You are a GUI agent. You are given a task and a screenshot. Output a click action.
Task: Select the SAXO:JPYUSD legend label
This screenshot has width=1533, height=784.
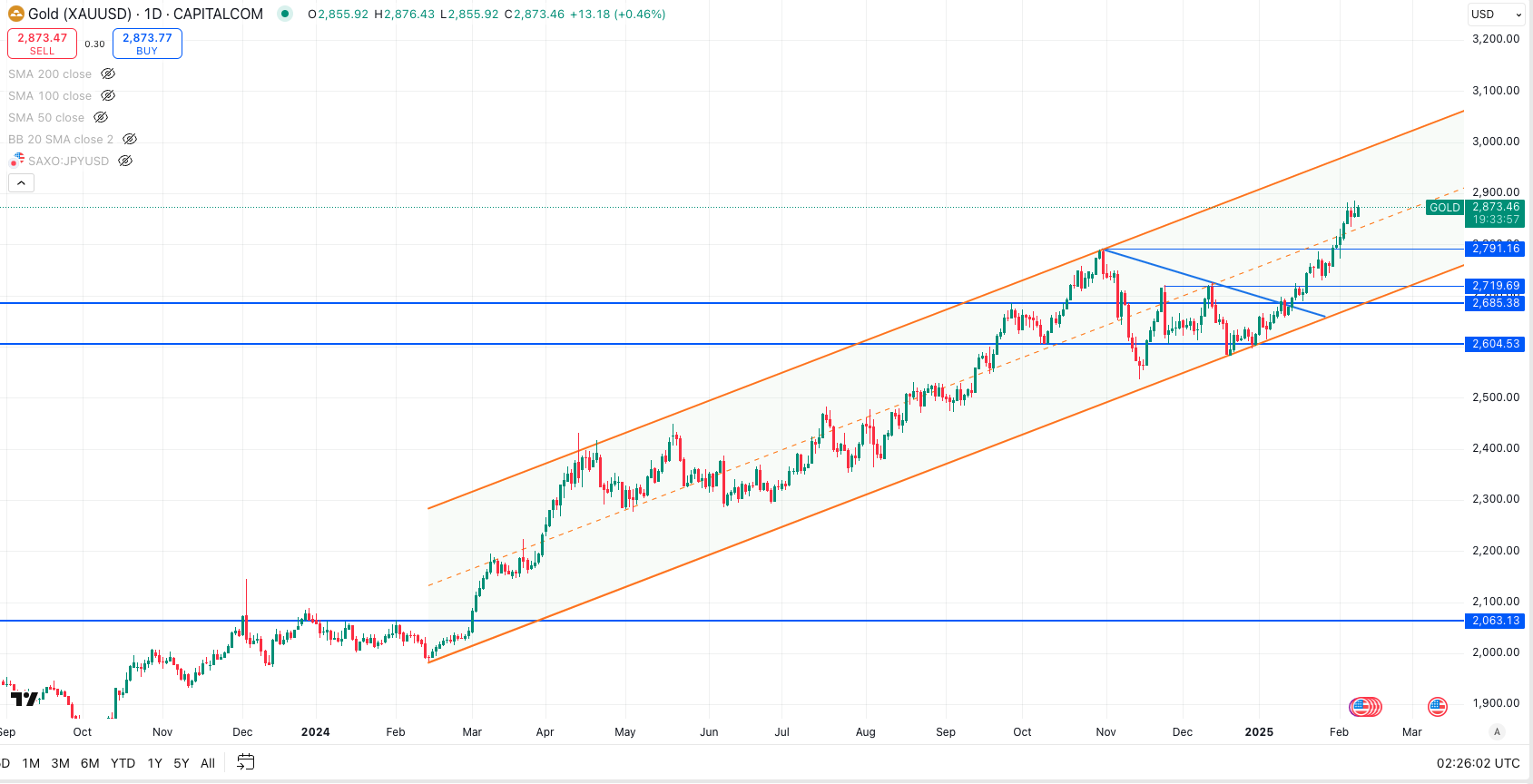click(x=68, y=162)
